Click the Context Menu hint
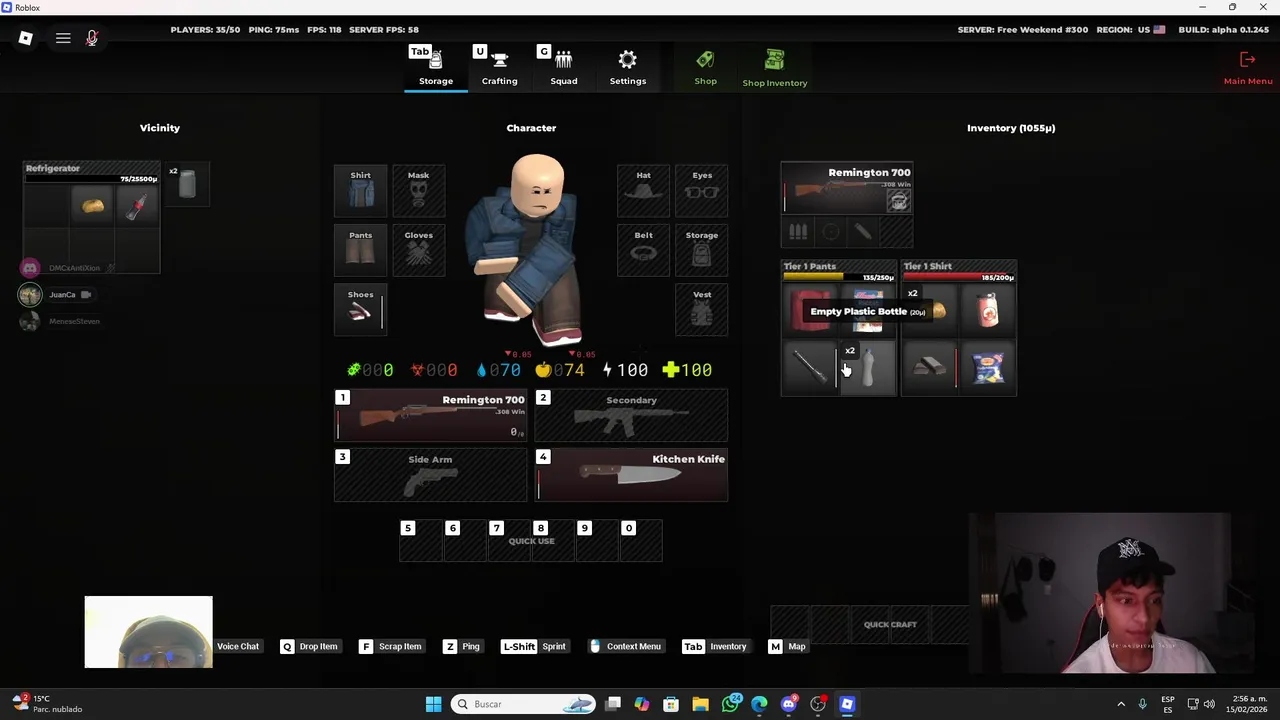 [x=625, y=647]
